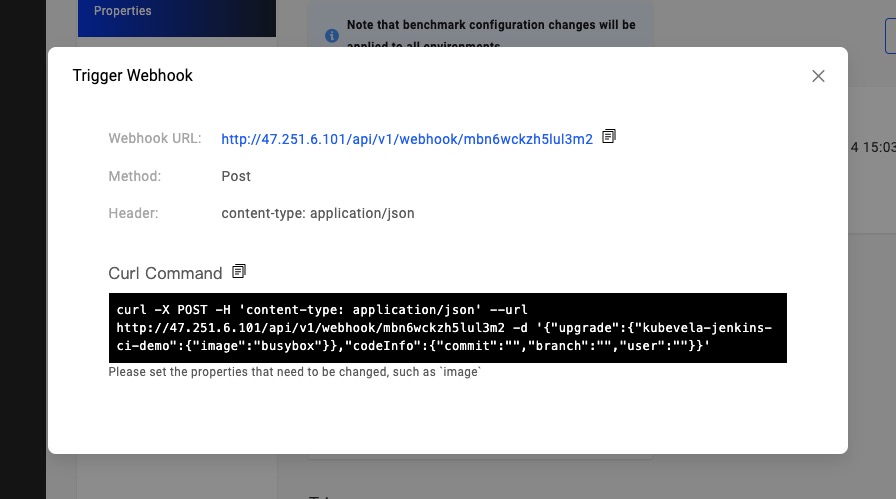Click the benchmark configuration note text
896x499 pixels.
[x=490, y=25]
